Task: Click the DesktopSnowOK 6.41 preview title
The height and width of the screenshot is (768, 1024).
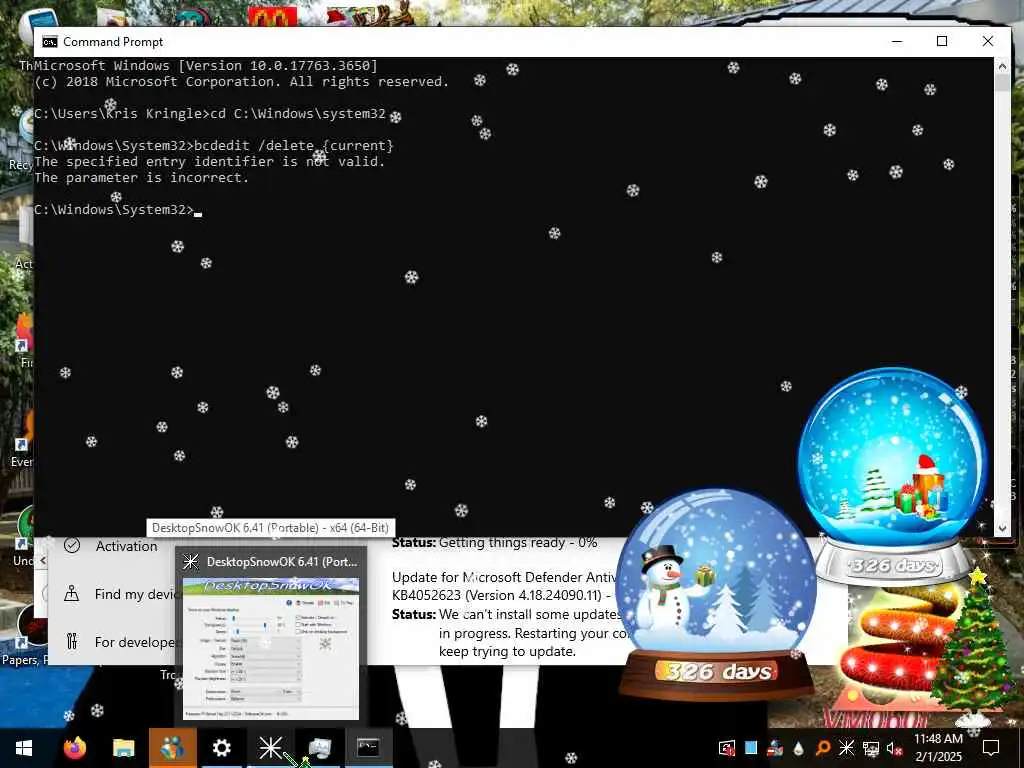Action: click(x=281, y=562)
